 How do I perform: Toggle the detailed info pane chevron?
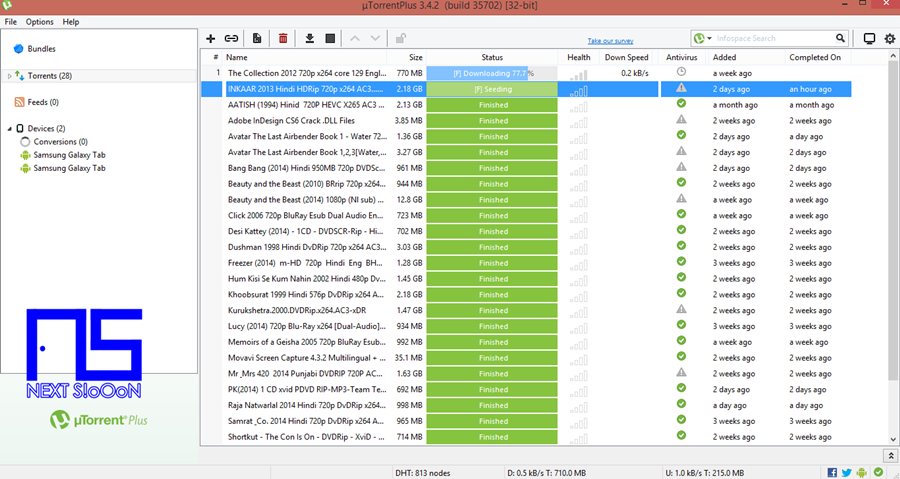891,456
